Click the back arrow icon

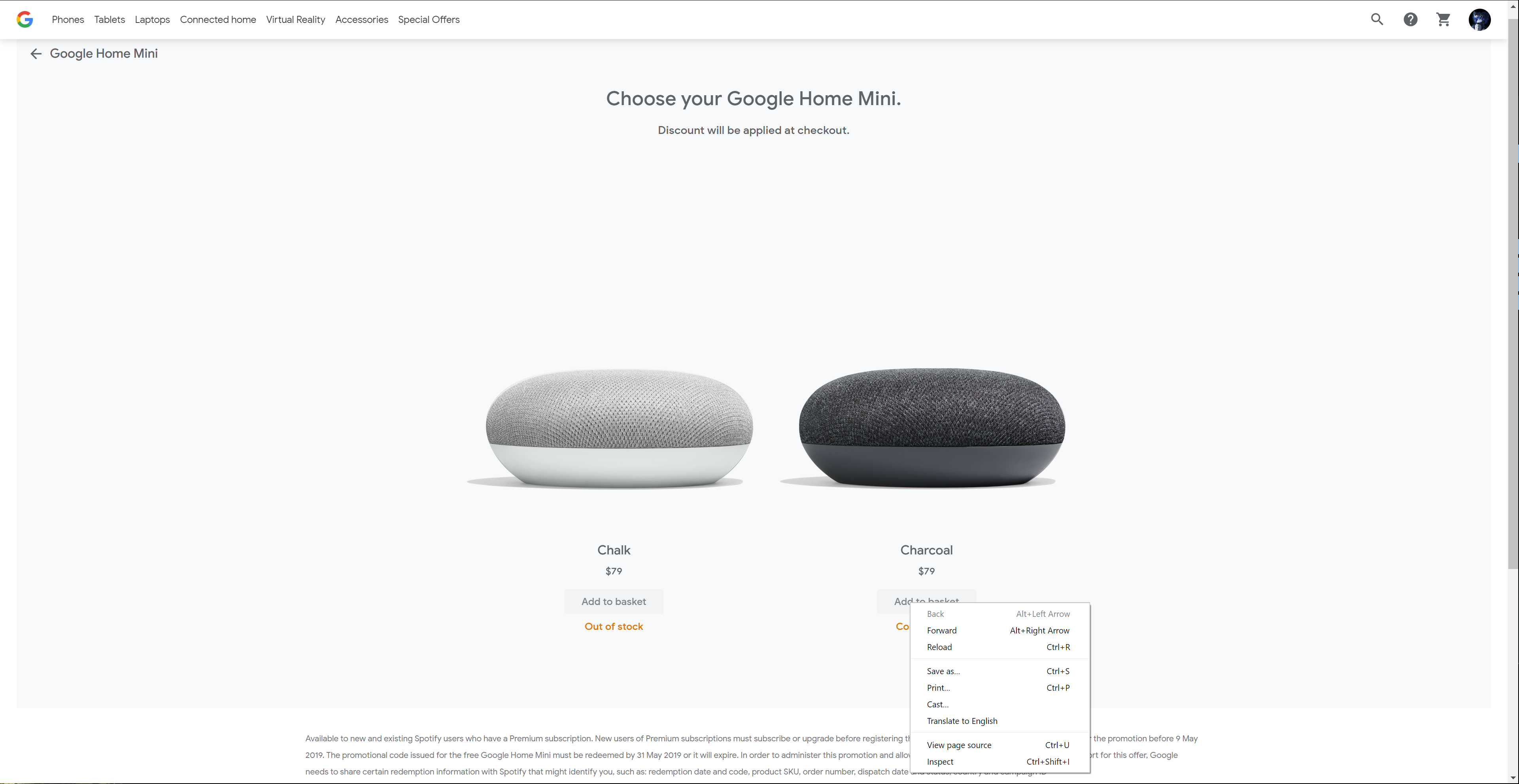(35, 53)
